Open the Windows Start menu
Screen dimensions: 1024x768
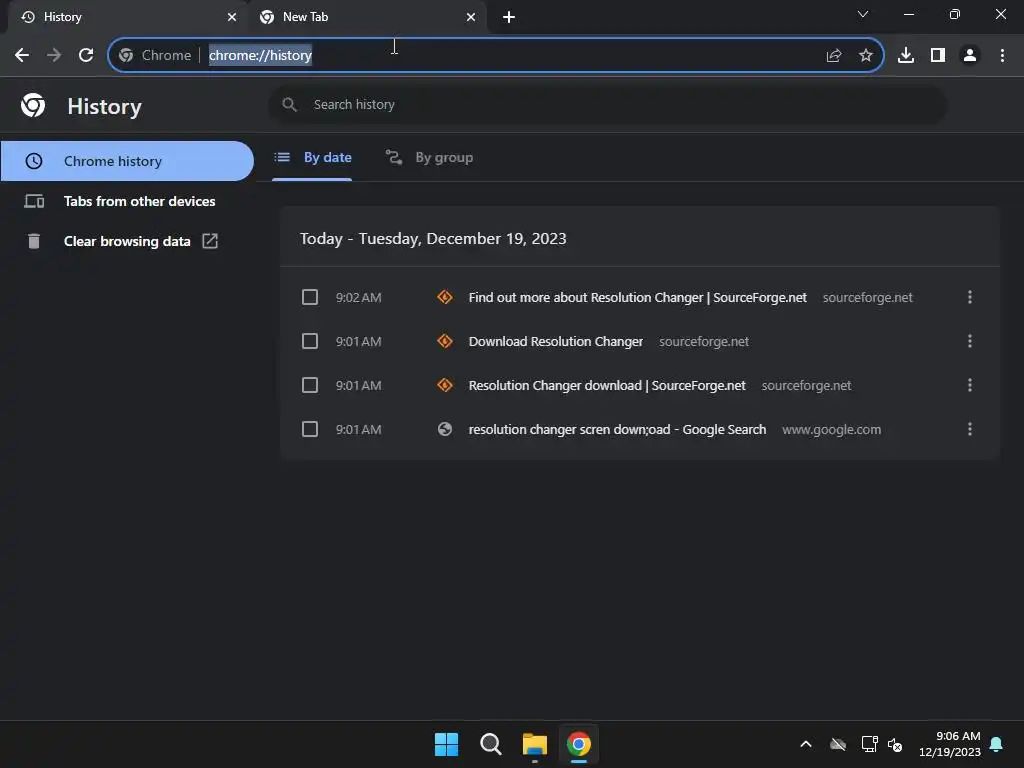pyautogui.click(x=447, y=744)
